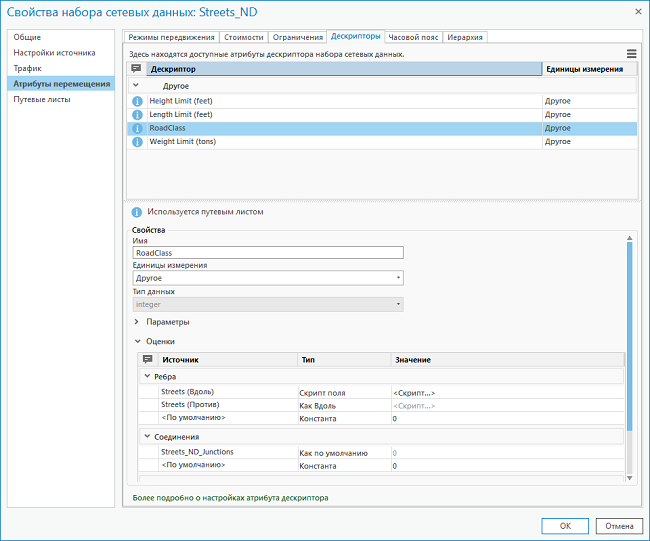650x541 pixels.
Task: Switch to Часовой пояс tab
Action: 413,37
